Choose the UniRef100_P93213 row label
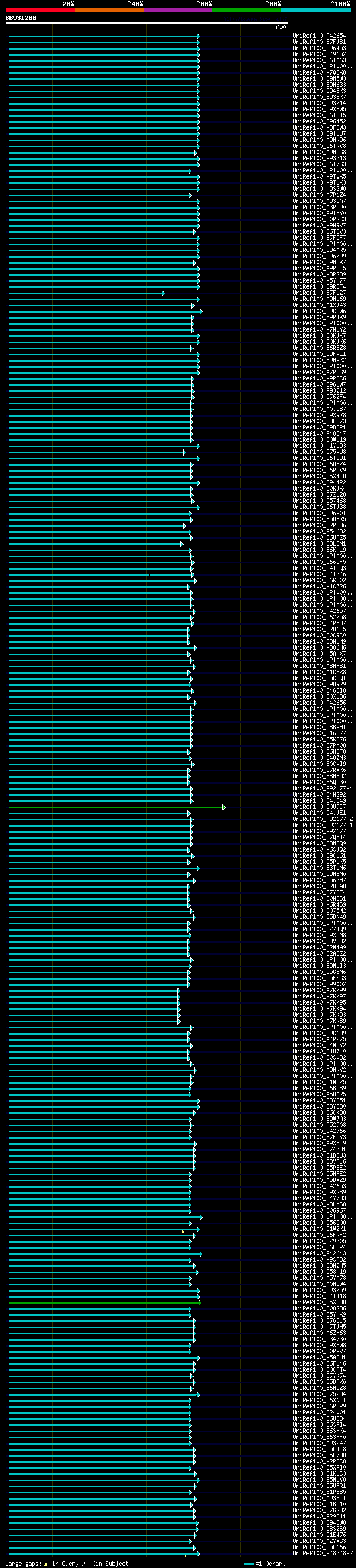The width and height of the screenshot is (356, 1568). [319, 159]
